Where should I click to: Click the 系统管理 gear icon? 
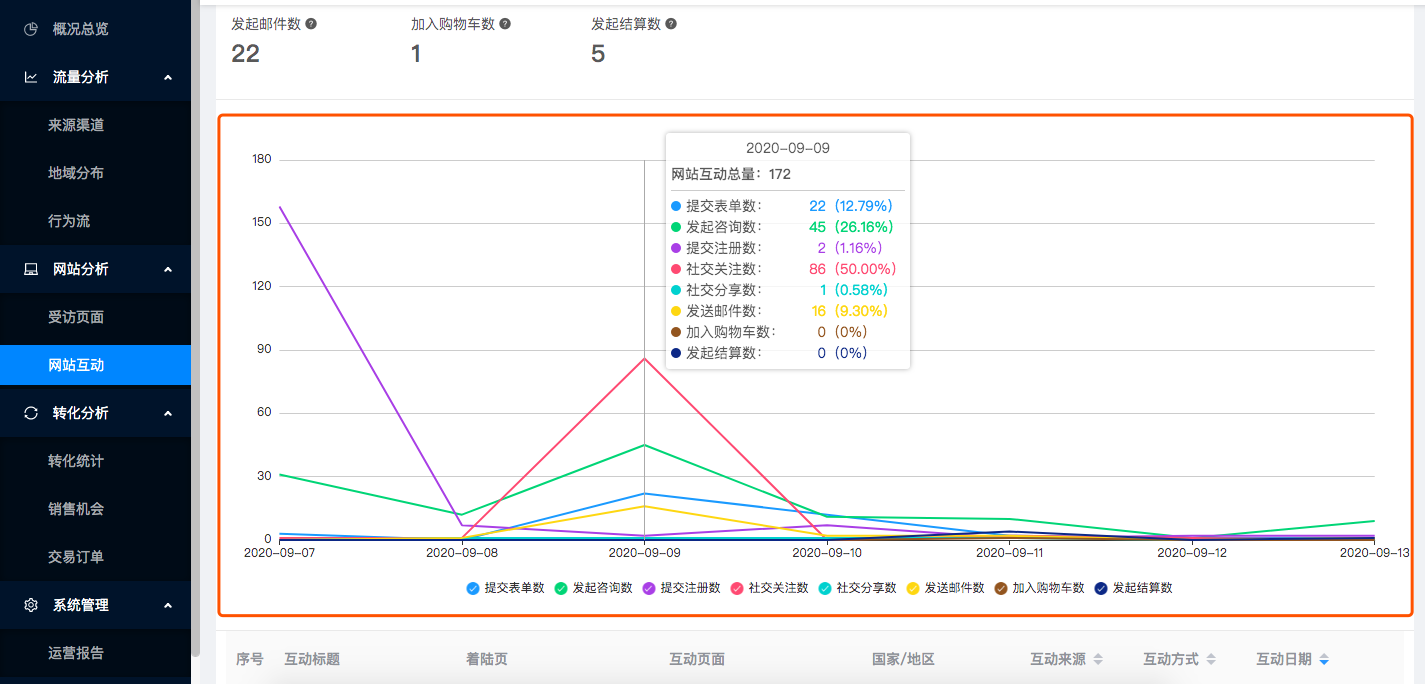31,605
